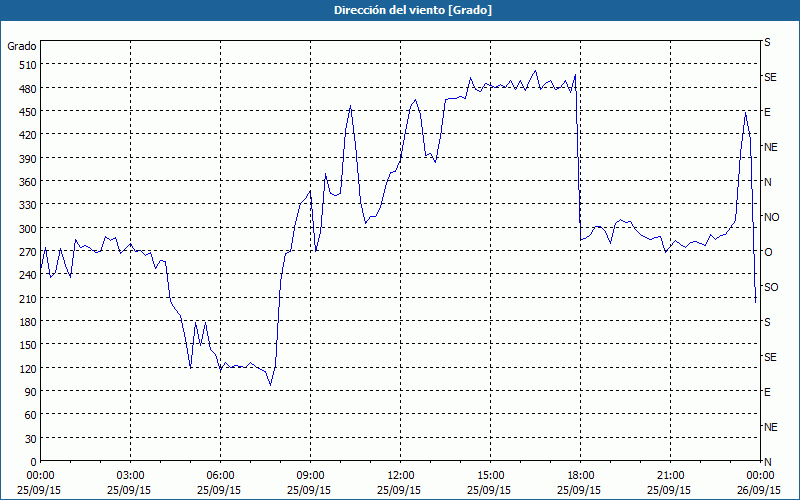This screenshot has height=500, width=800.
Task: Click the 480 value on the degree axis
Action: click(x=28, y=88)
